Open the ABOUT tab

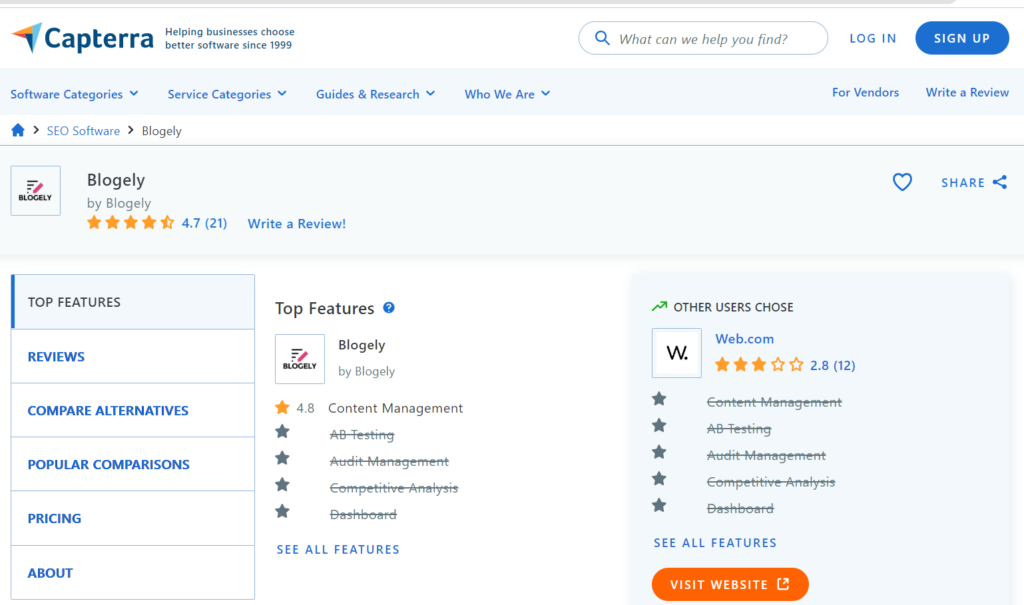pos(133,573)
